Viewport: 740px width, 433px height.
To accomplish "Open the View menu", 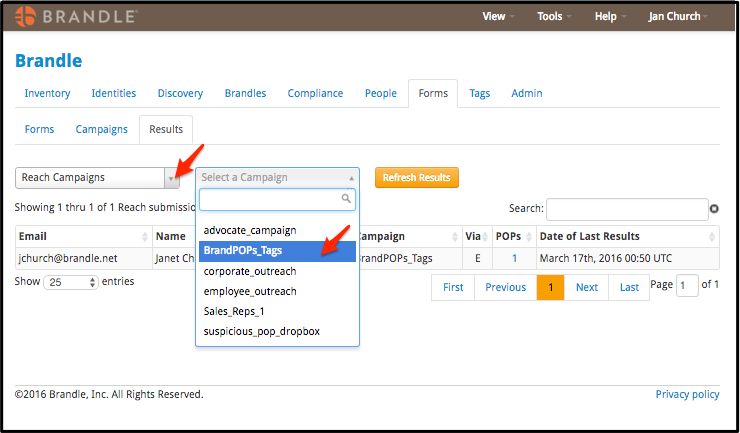I will click(499, 16).
